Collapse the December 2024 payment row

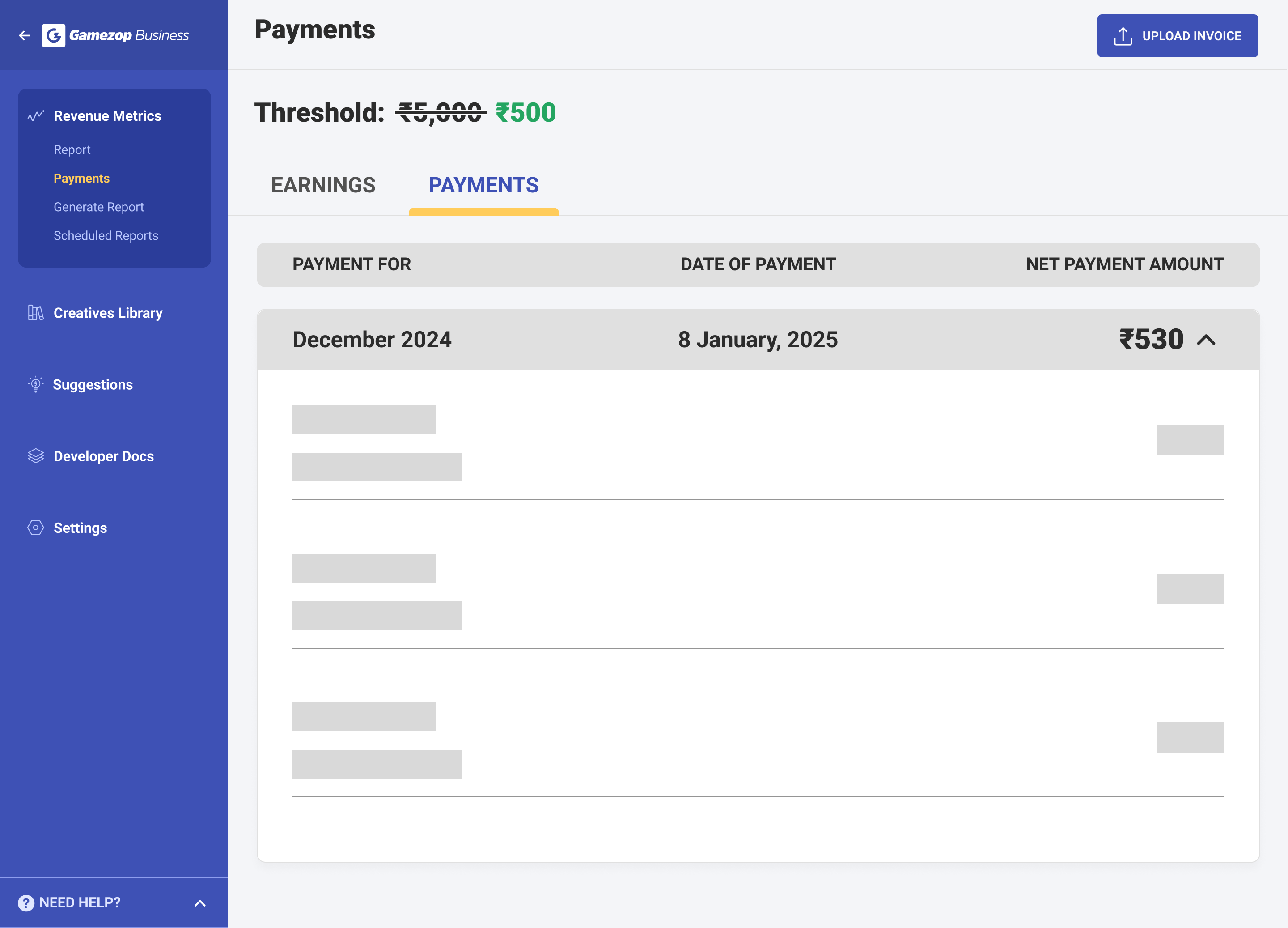tap(1206, 340)
